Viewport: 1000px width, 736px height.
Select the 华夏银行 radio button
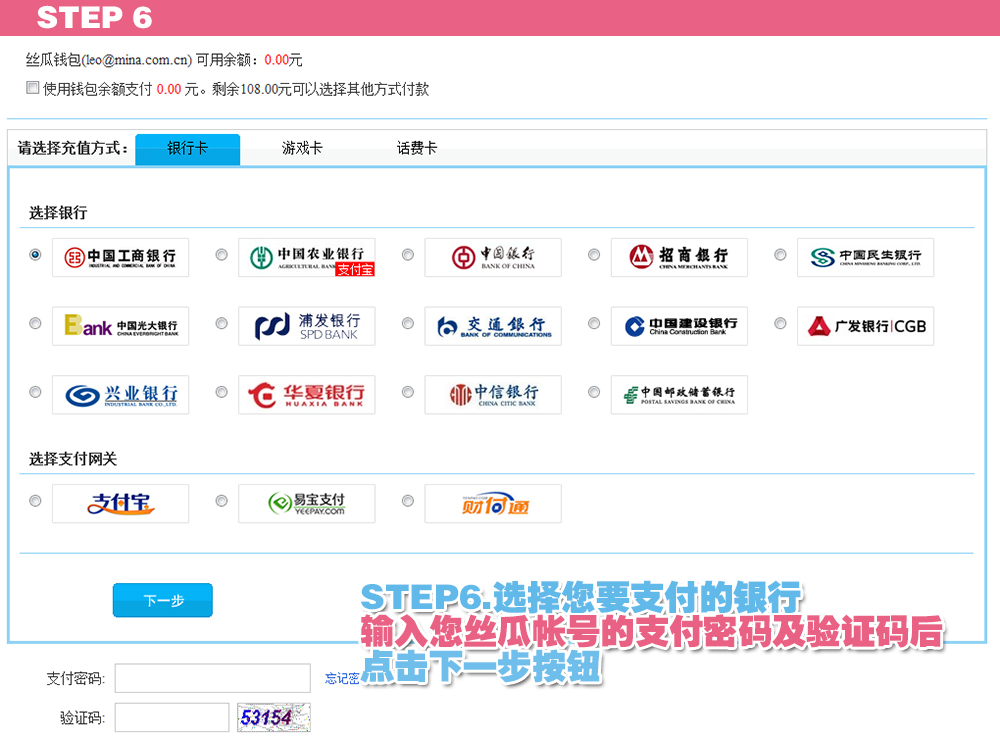(x=221, y=392)
